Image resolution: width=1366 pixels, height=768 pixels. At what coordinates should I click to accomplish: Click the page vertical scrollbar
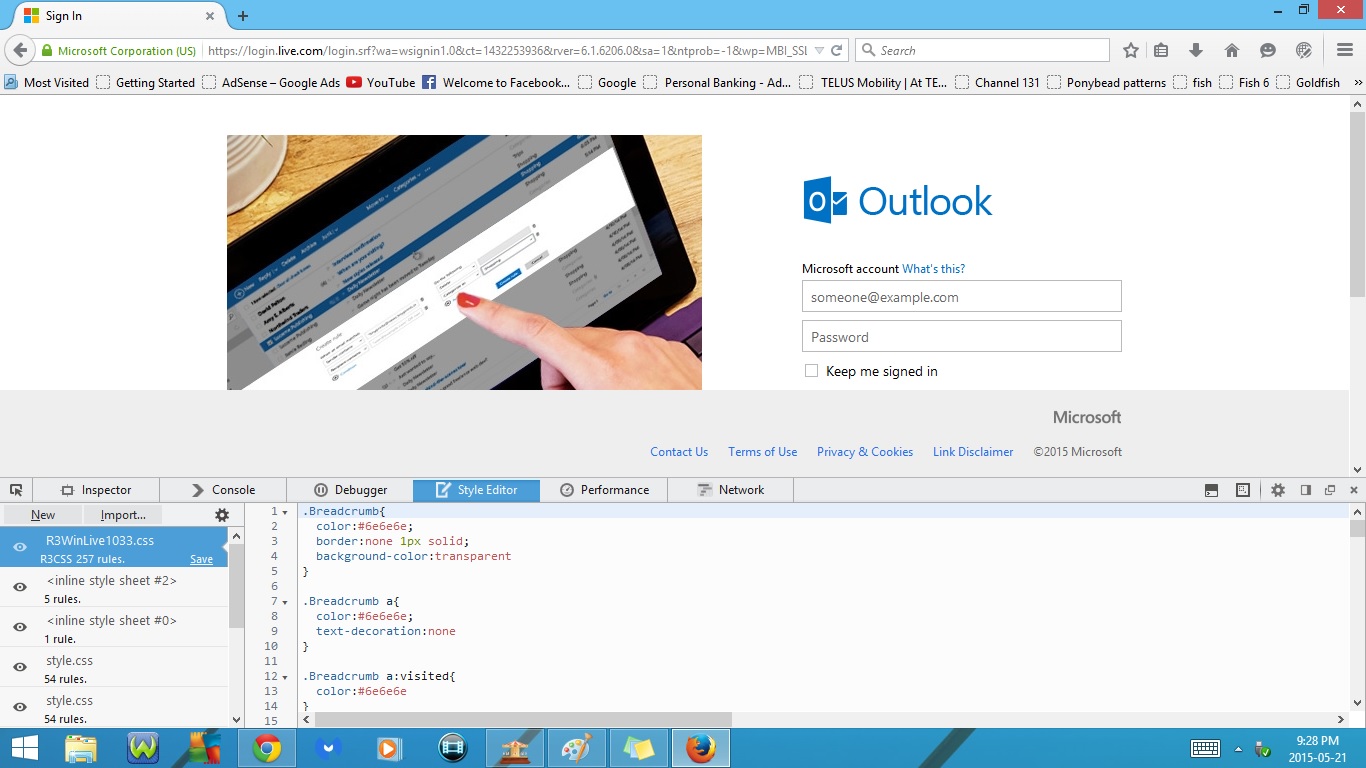[1357, 205]
